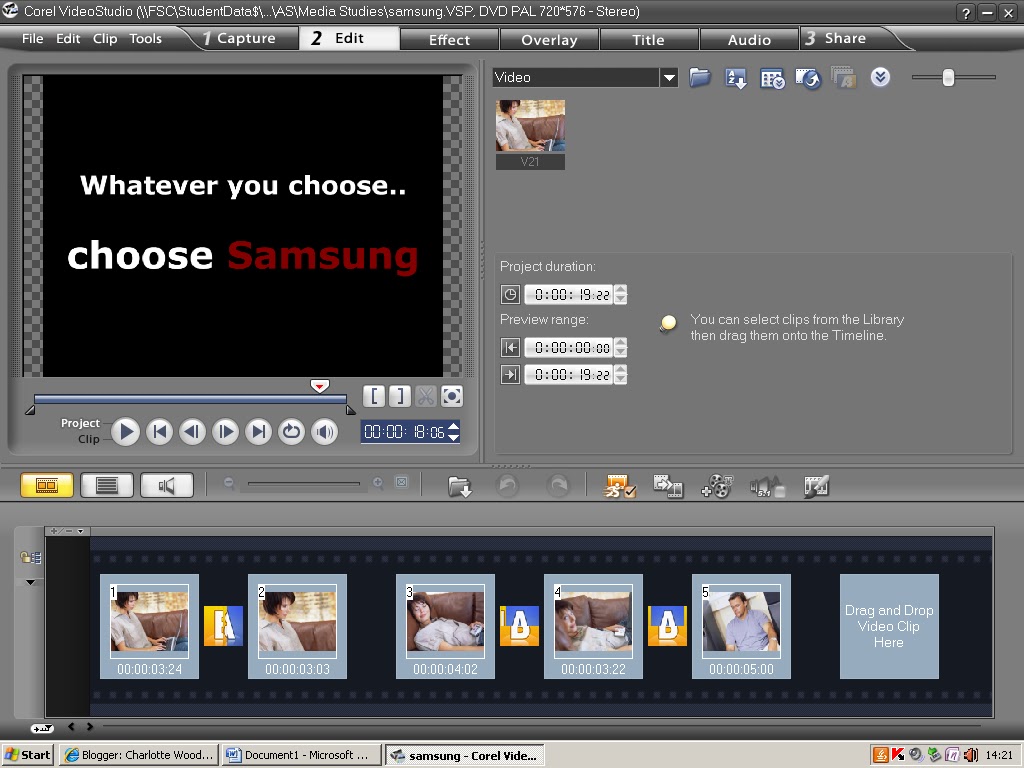Set the Mark-in bracket
The height and width of the screenshot is (768, 1024).
pyautogui.click(x=374, y=396)
